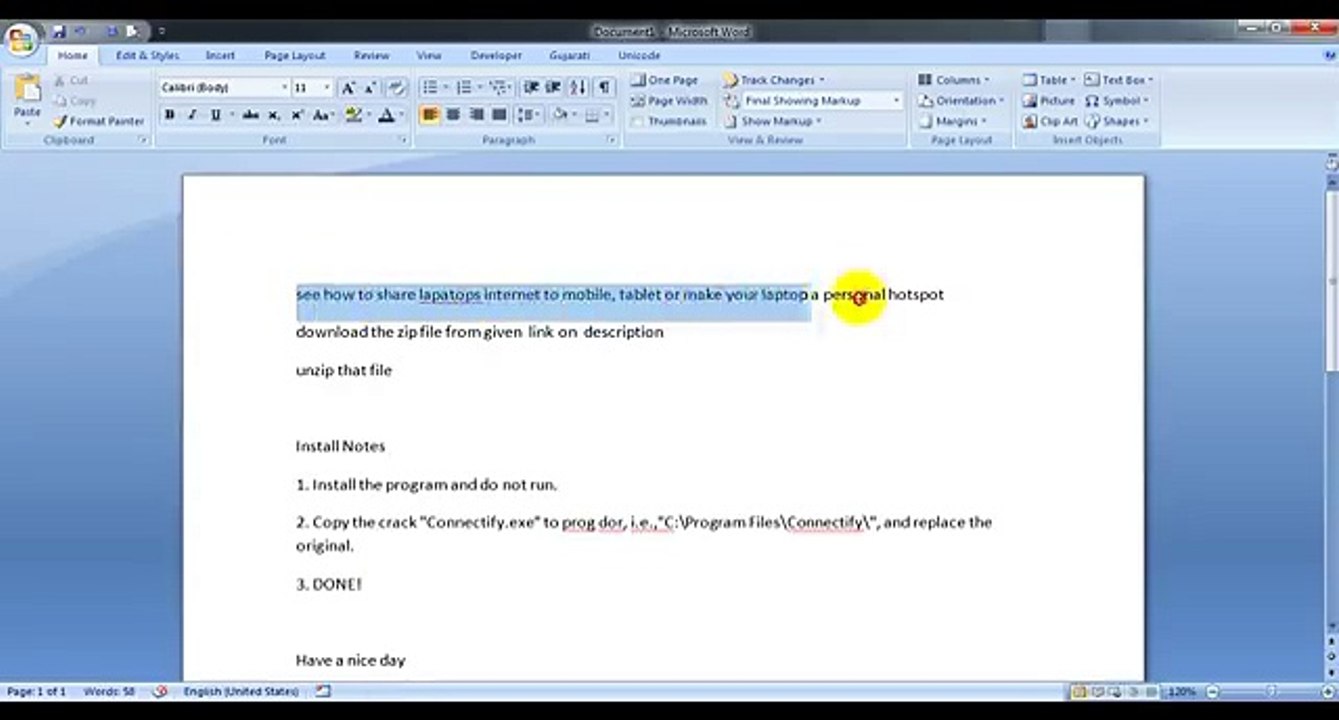The width and height of the screenshot is (1339, 720).
Task: Undo the last action in Quick Access
Action: tap(81, 32)
